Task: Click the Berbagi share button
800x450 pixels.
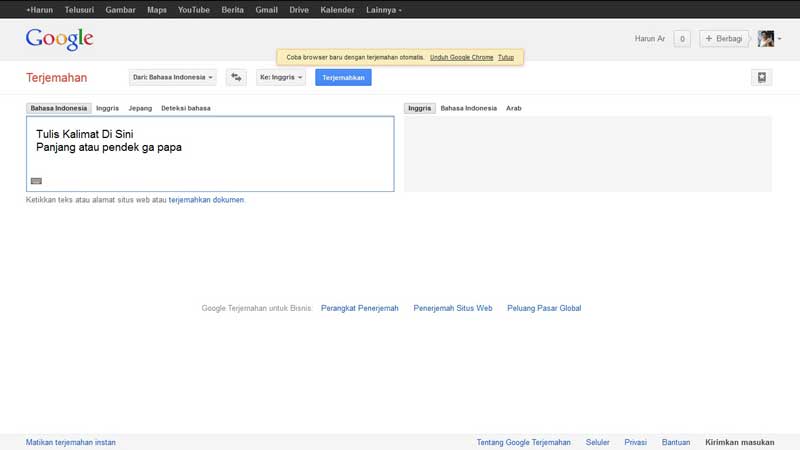Action: pyautogui.click(x=723, y=39)
